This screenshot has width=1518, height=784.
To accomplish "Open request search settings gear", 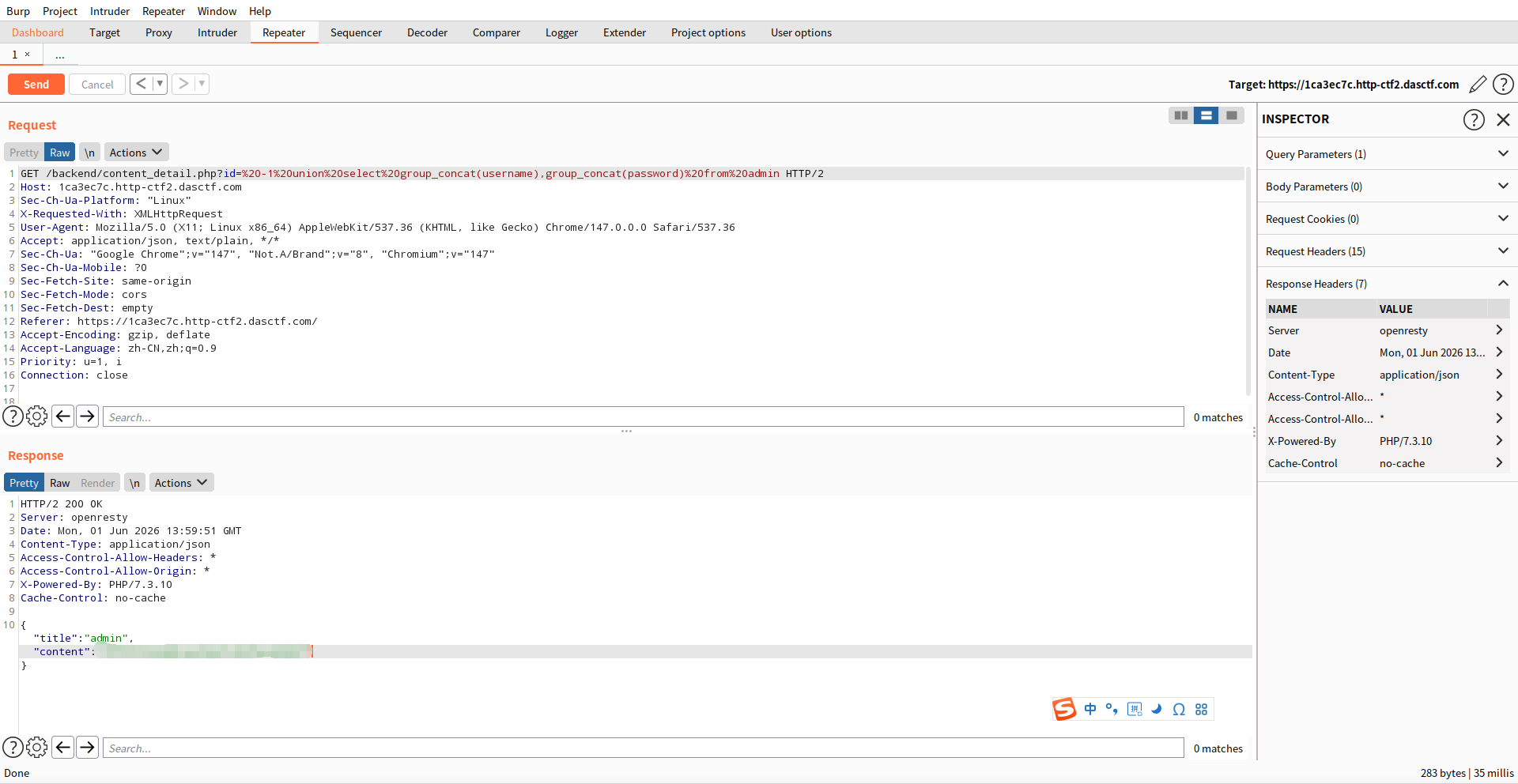I will 37,416.
